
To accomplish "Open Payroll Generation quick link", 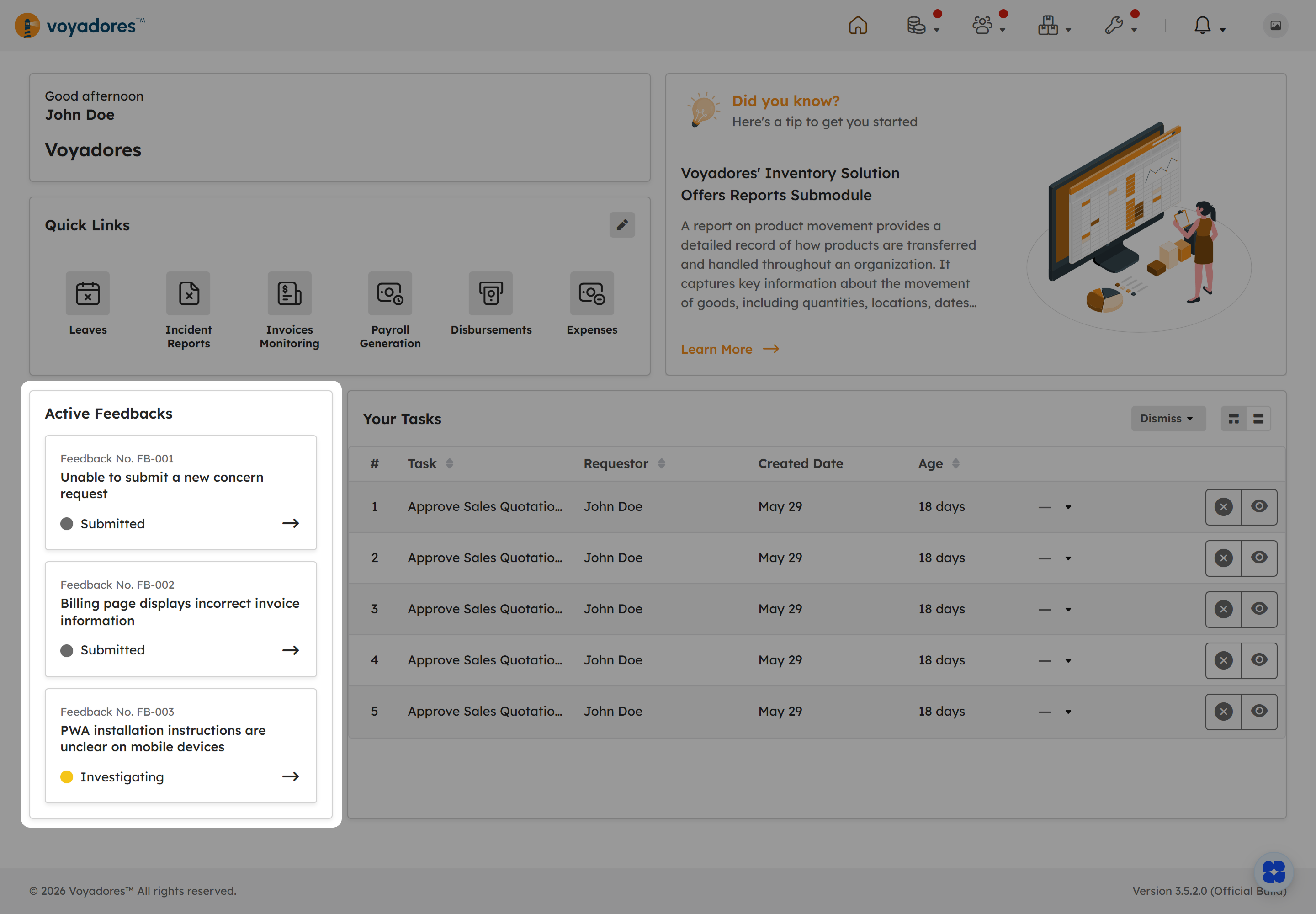I will click(x=390, y=293).
